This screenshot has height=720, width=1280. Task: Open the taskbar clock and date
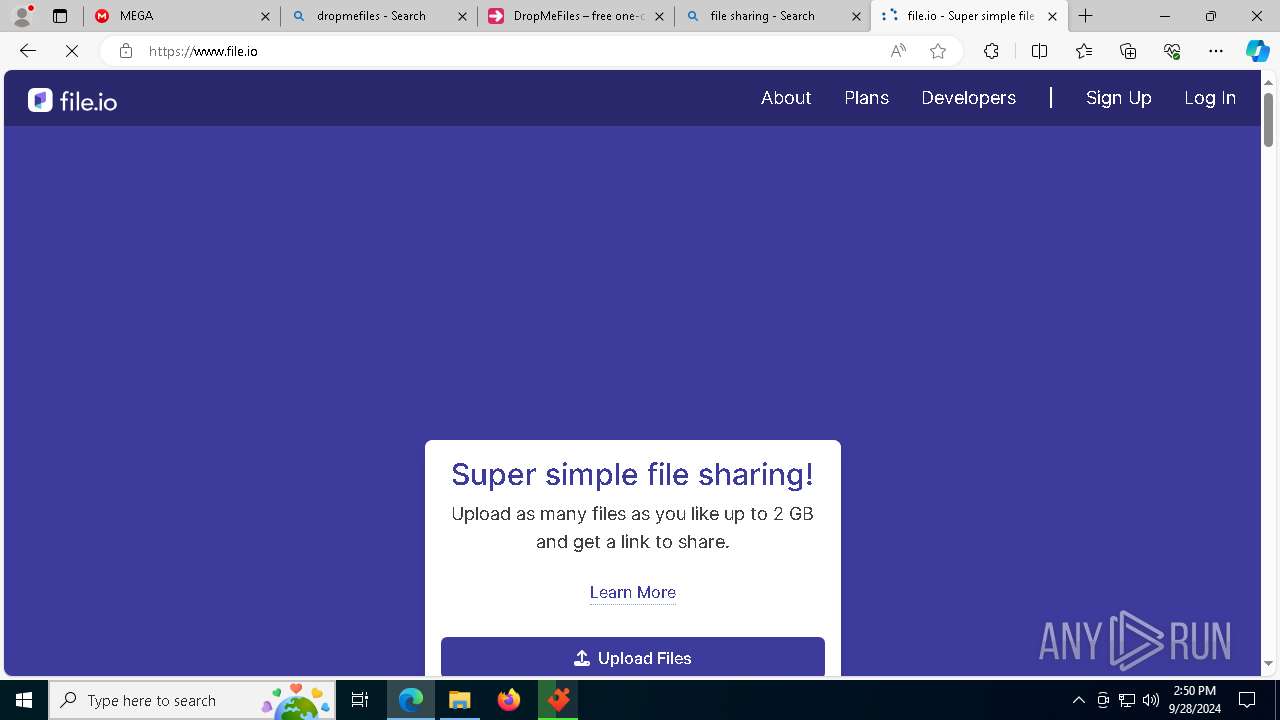[x=1195, y=700]
